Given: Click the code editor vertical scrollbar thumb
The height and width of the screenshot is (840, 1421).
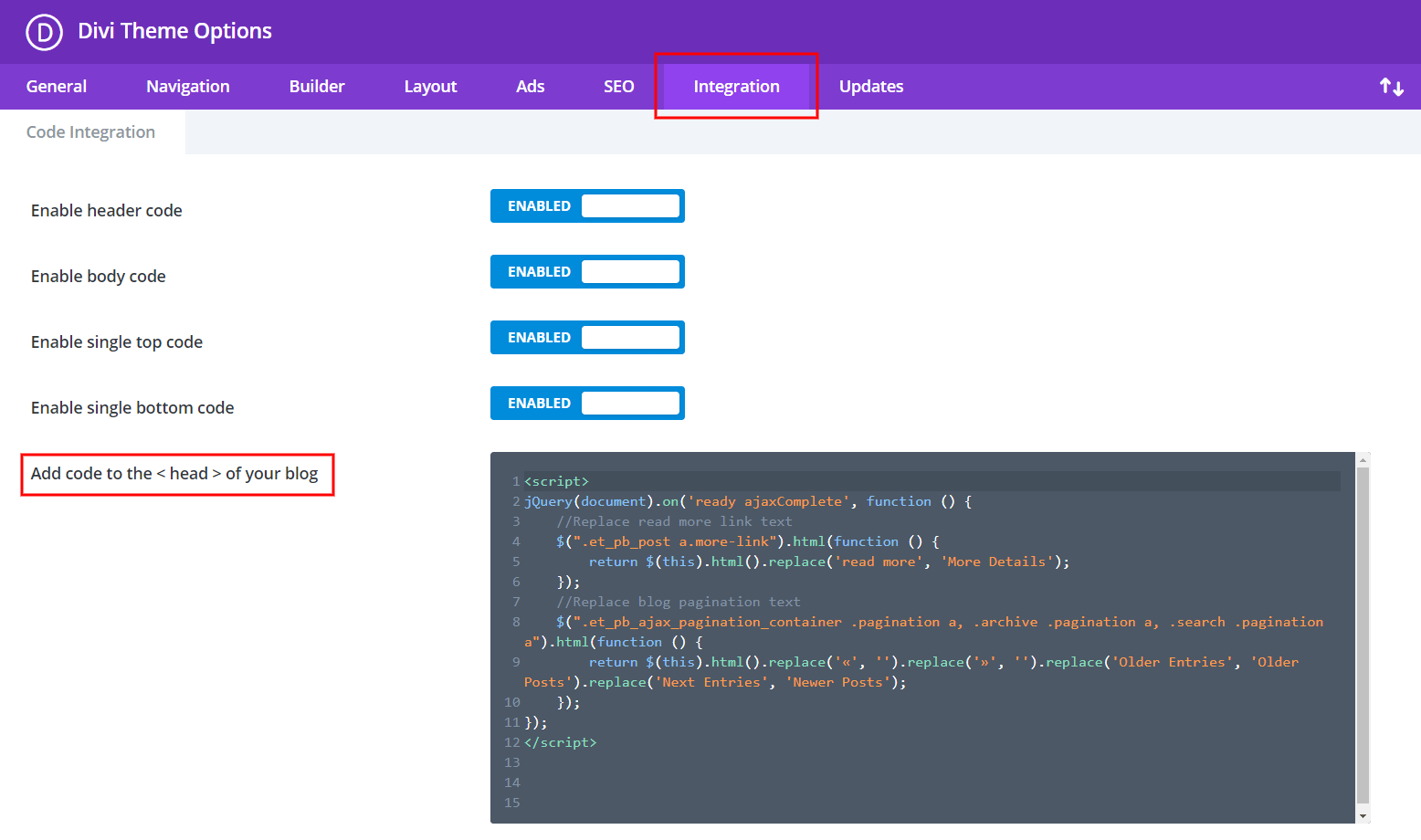Looking at the screenshot, I should click(x=1363, y=635).
